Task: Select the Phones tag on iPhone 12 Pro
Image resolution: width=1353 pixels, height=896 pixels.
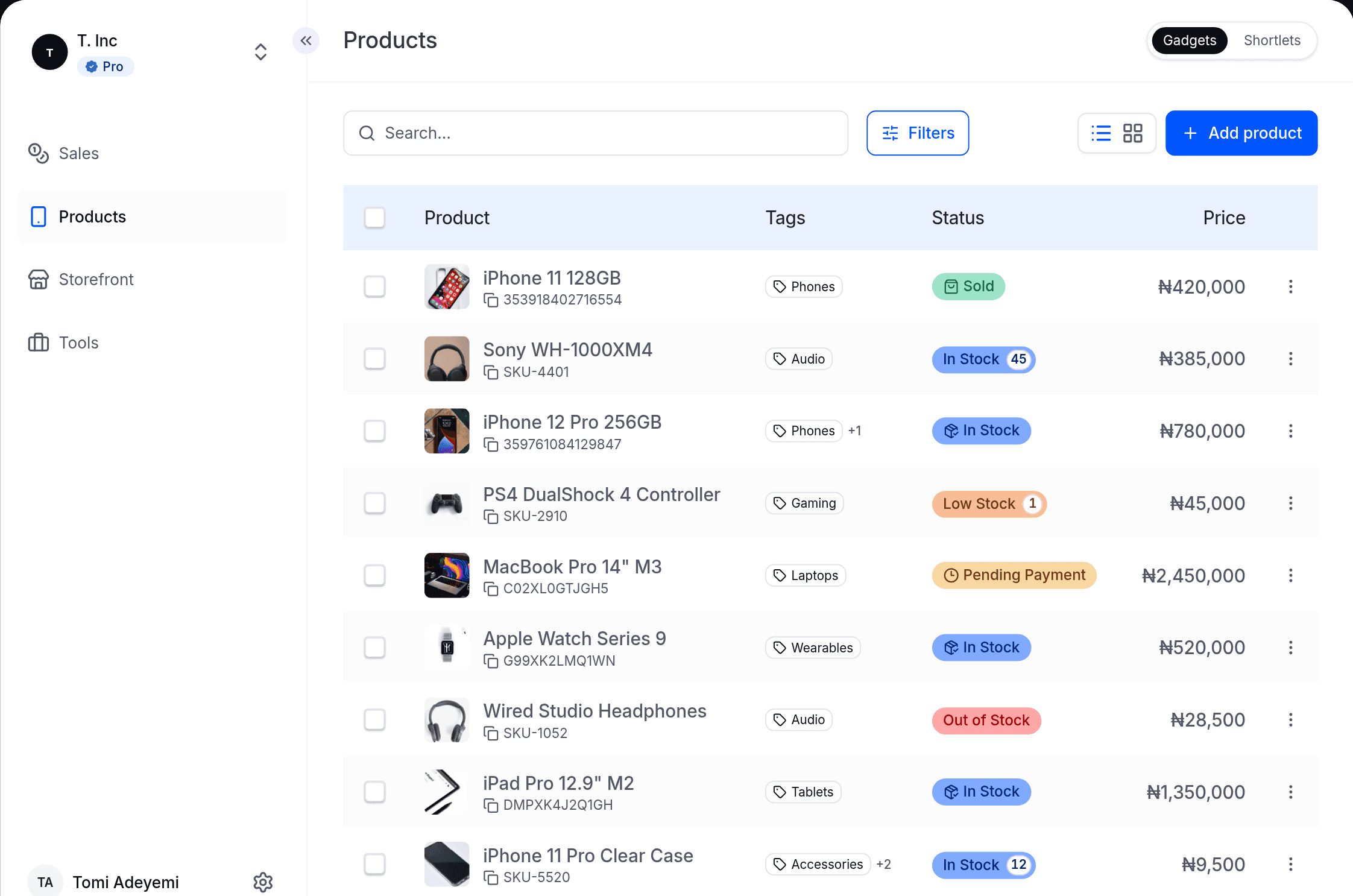Action: pyautogui.click(x=804, y=431)
